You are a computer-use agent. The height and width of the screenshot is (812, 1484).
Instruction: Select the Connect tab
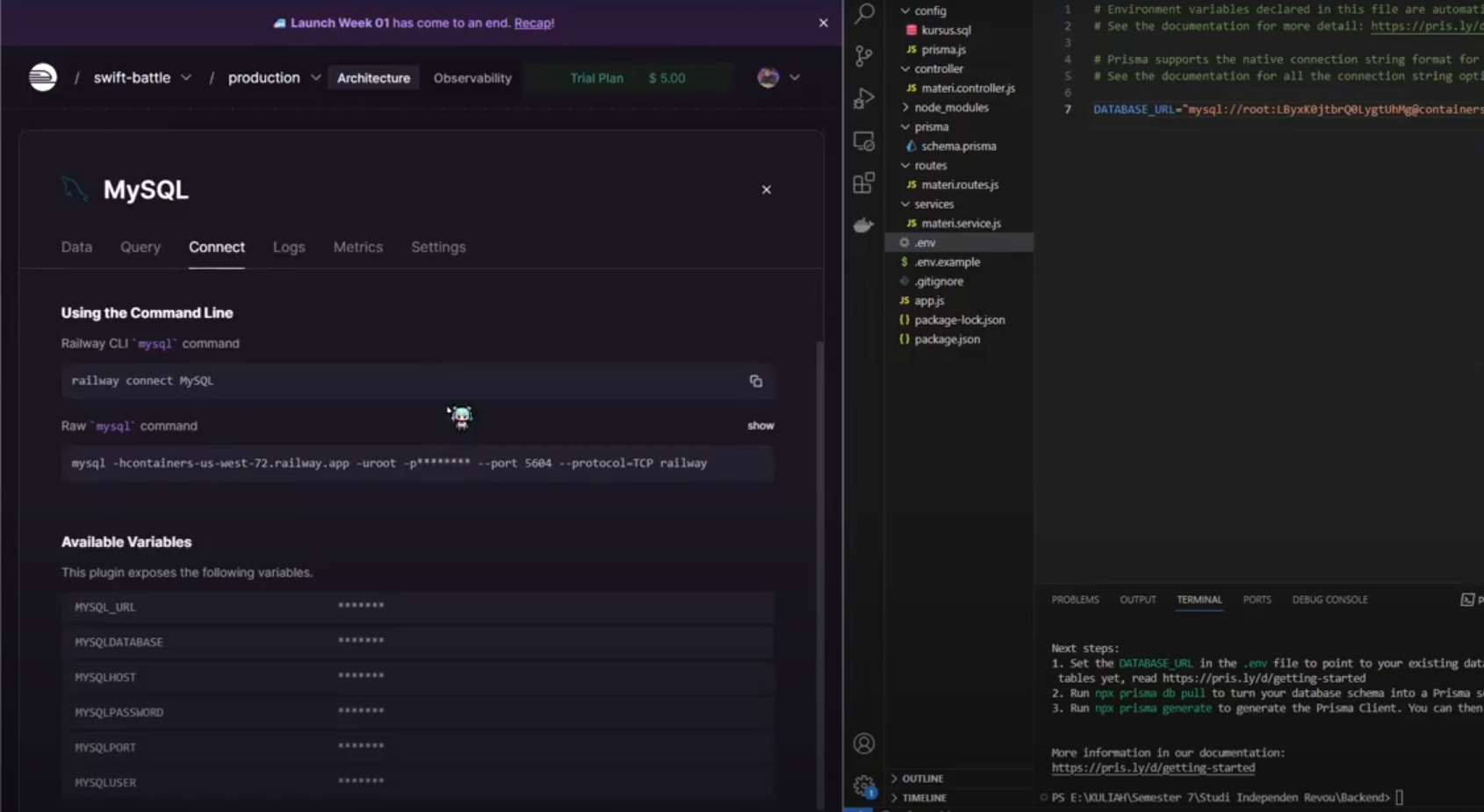(x=217, y=248)
